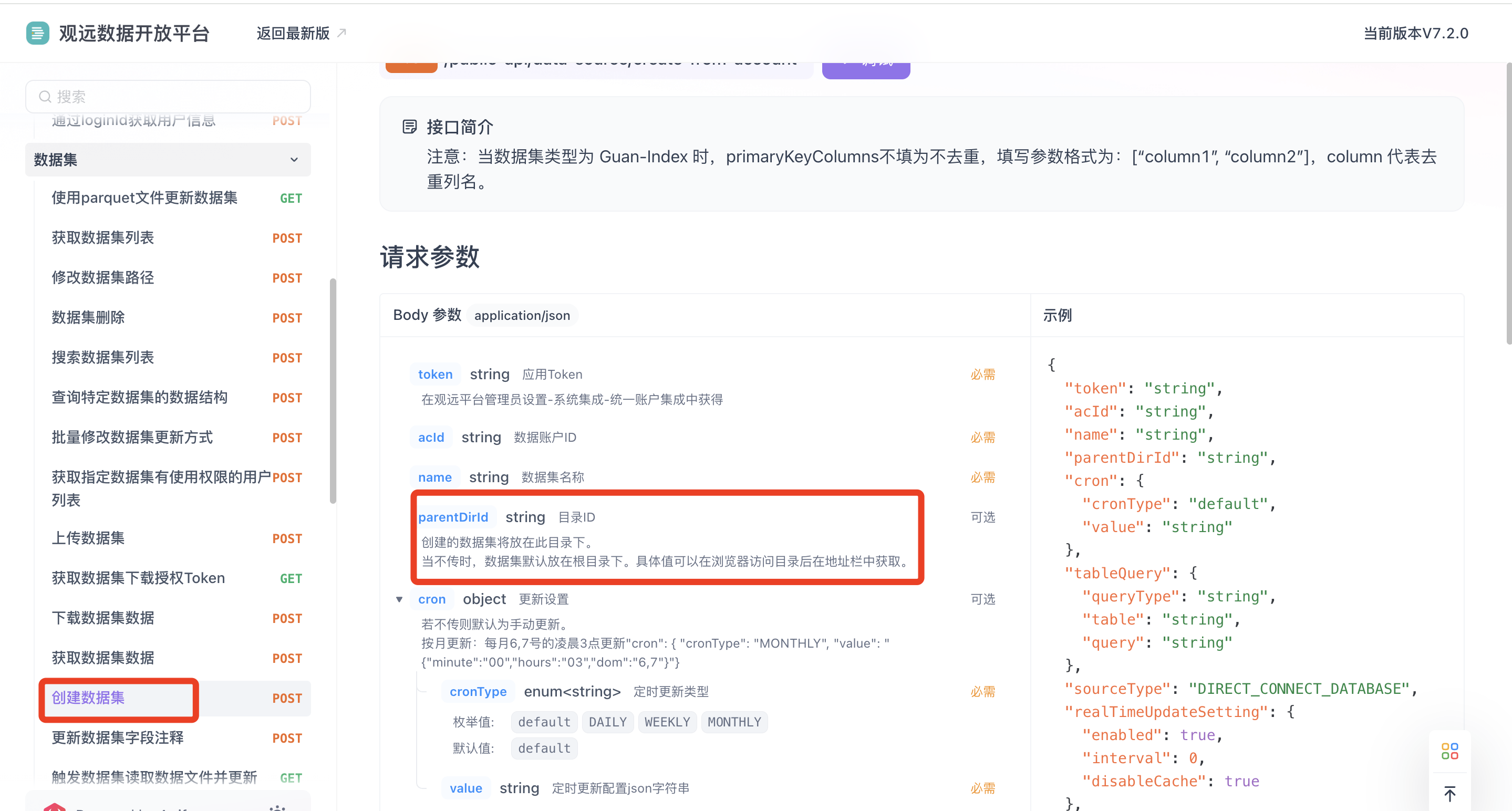Click the WEEKLY enum value chip

coord(667,722)
